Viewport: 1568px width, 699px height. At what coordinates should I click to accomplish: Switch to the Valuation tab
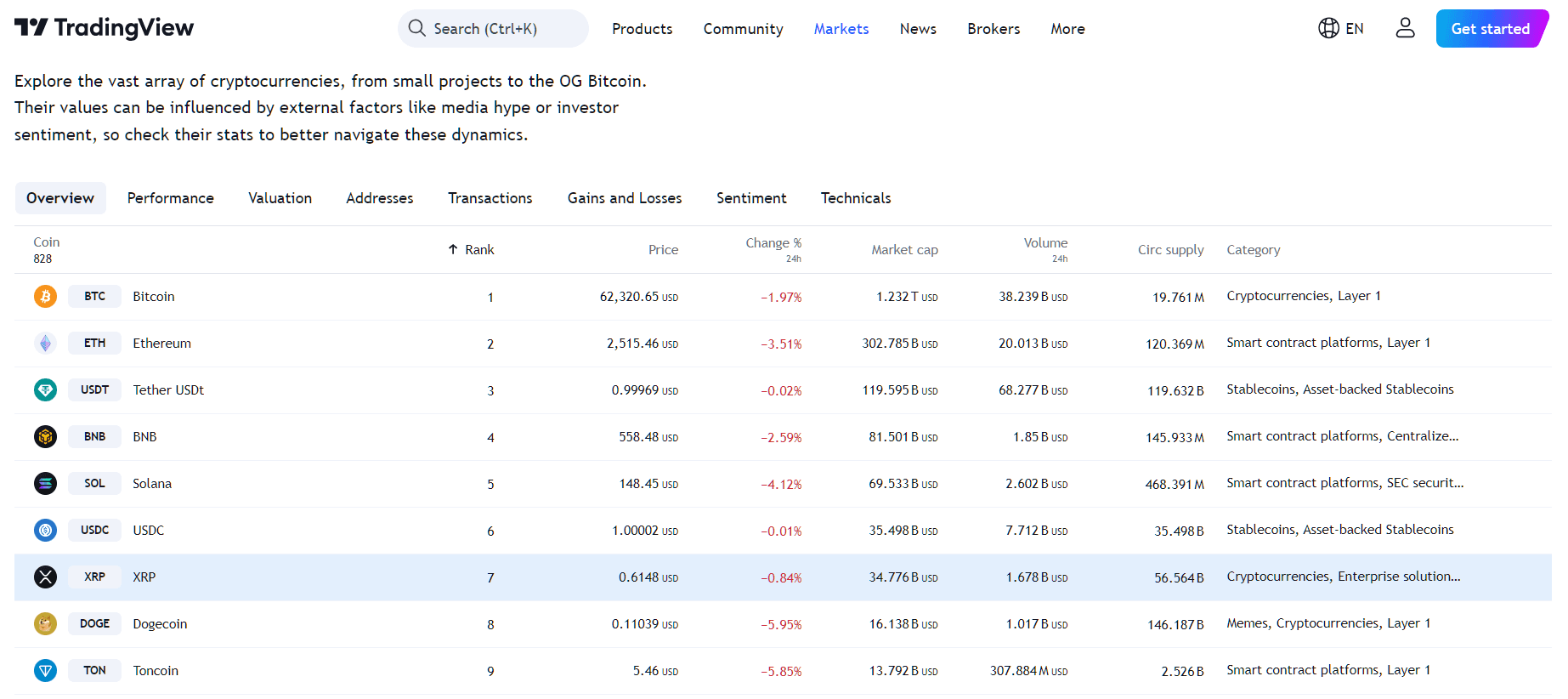click(280, 198)
